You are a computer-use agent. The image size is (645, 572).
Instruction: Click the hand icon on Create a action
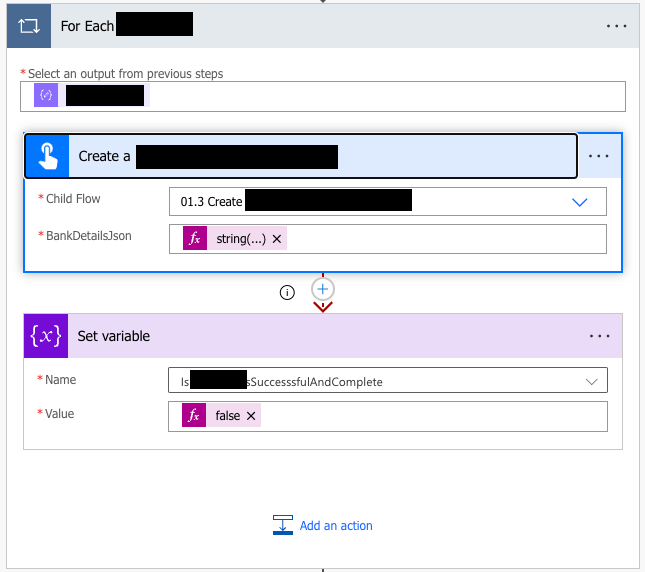46,156
